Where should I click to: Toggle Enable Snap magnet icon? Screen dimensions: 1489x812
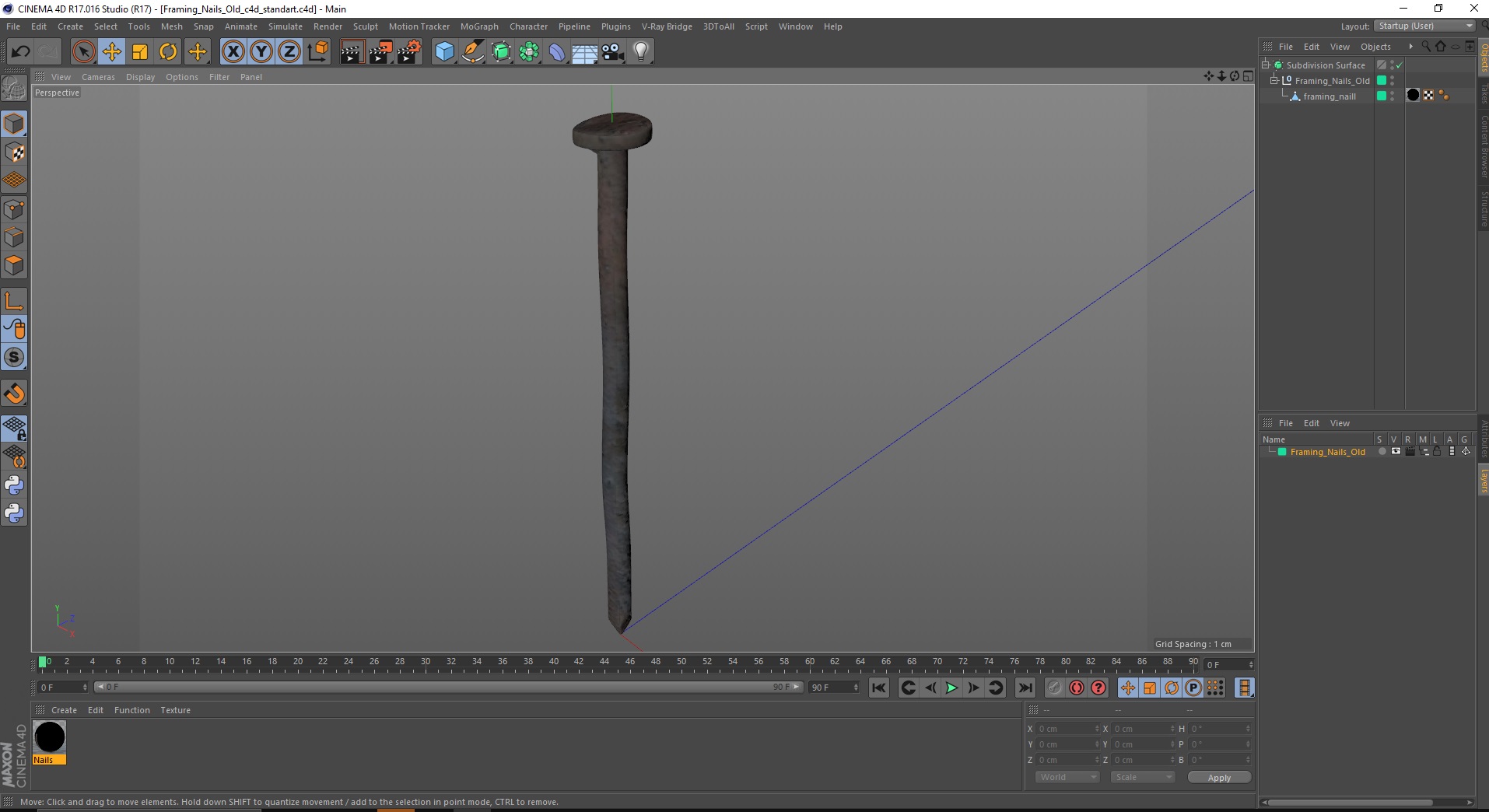tap(14, 394)
